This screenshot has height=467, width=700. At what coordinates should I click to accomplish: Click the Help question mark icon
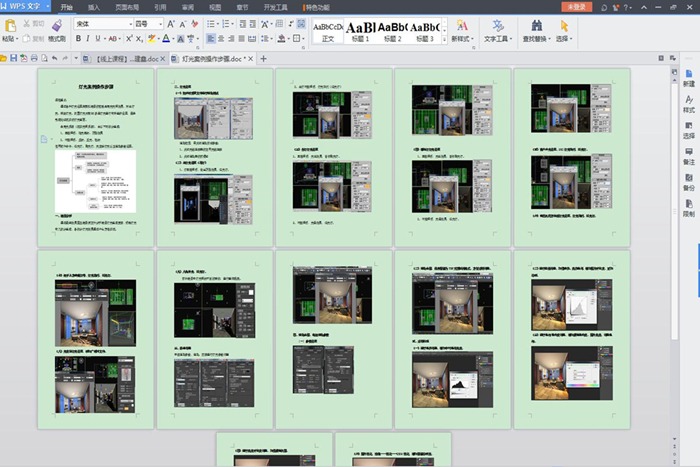pos(626,7)
